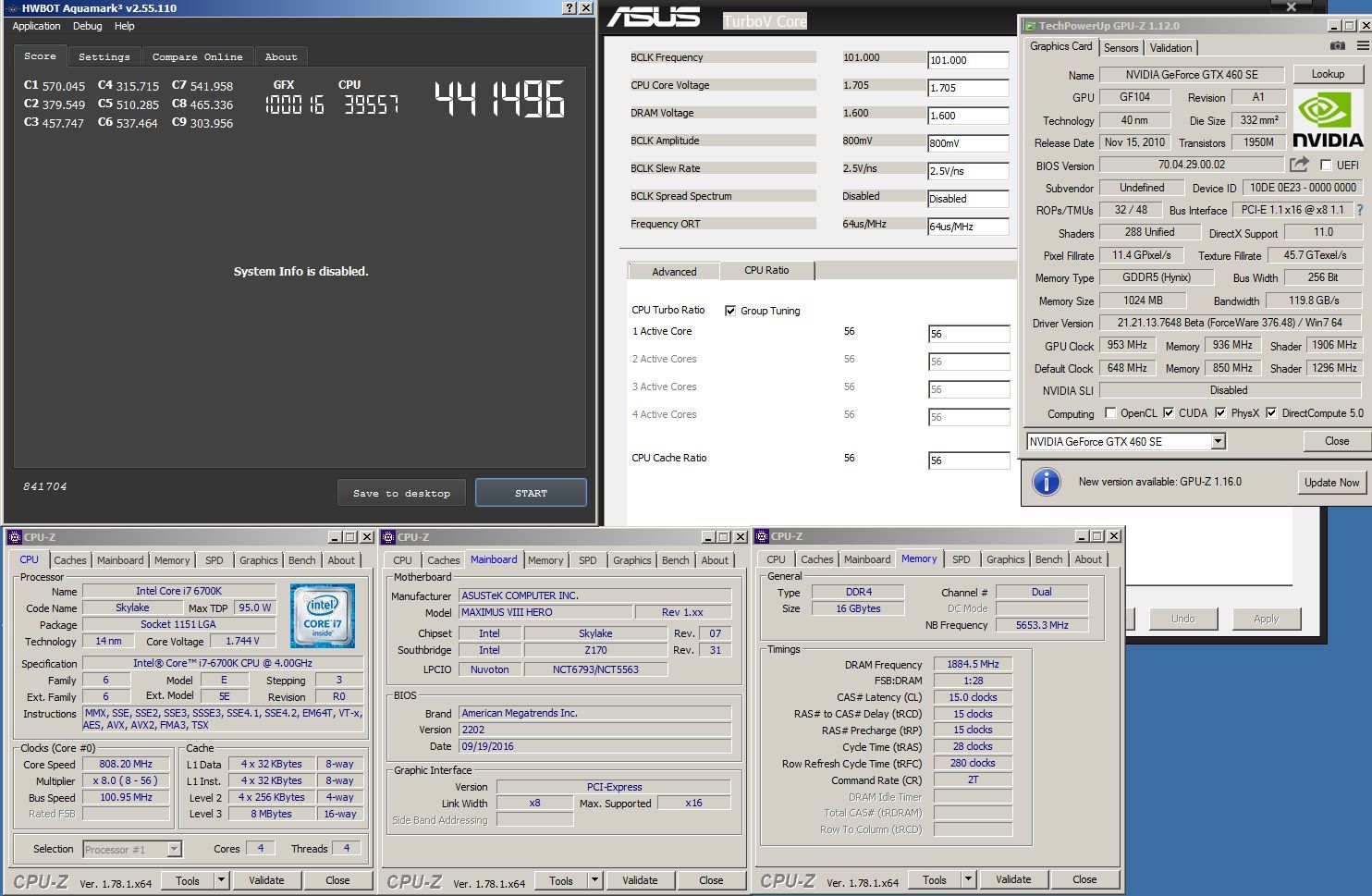The height and width of the screenshot is (896, 1372).
Task: Click the blue info icon in update notice
Action: point(1046,482)
